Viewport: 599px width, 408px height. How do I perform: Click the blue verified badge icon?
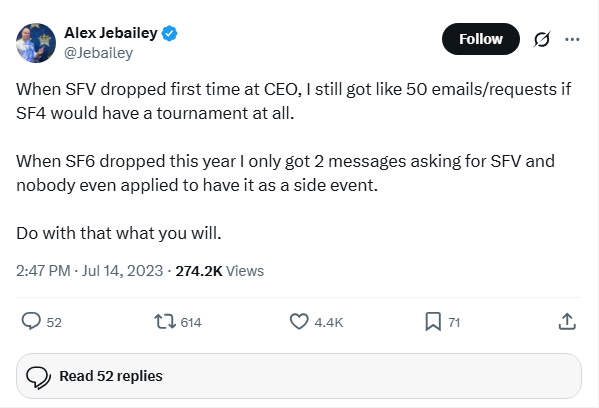coord(169,34)
